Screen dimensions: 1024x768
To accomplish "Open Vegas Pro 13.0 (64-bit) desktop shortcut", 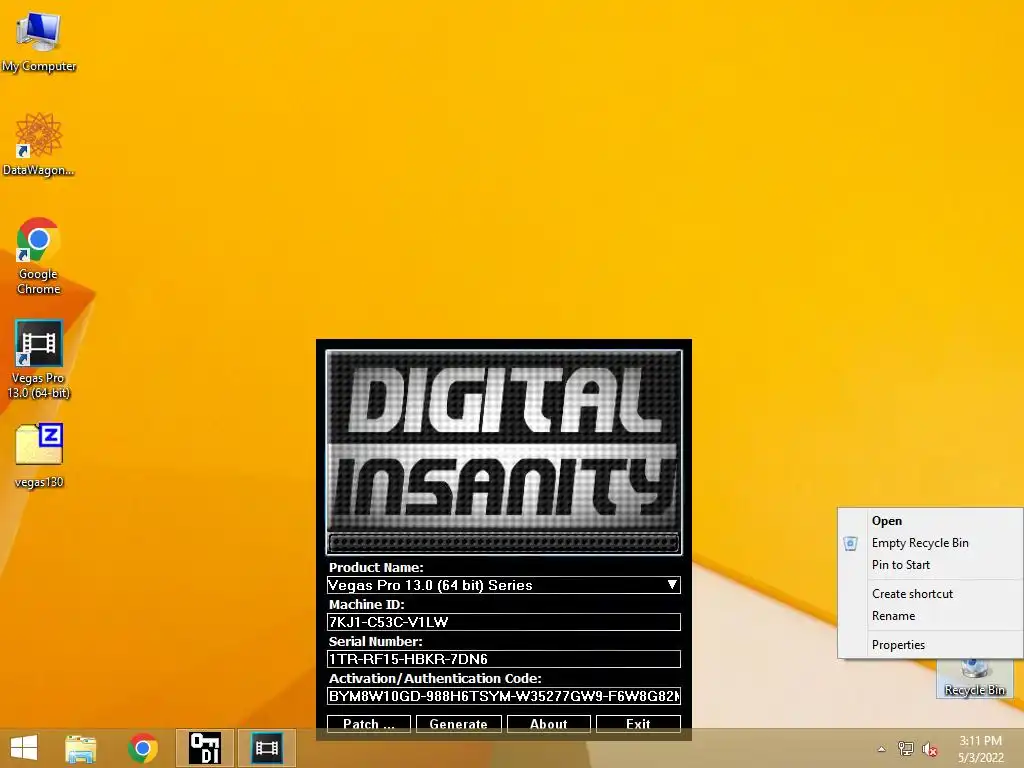I will click(39, 359).
